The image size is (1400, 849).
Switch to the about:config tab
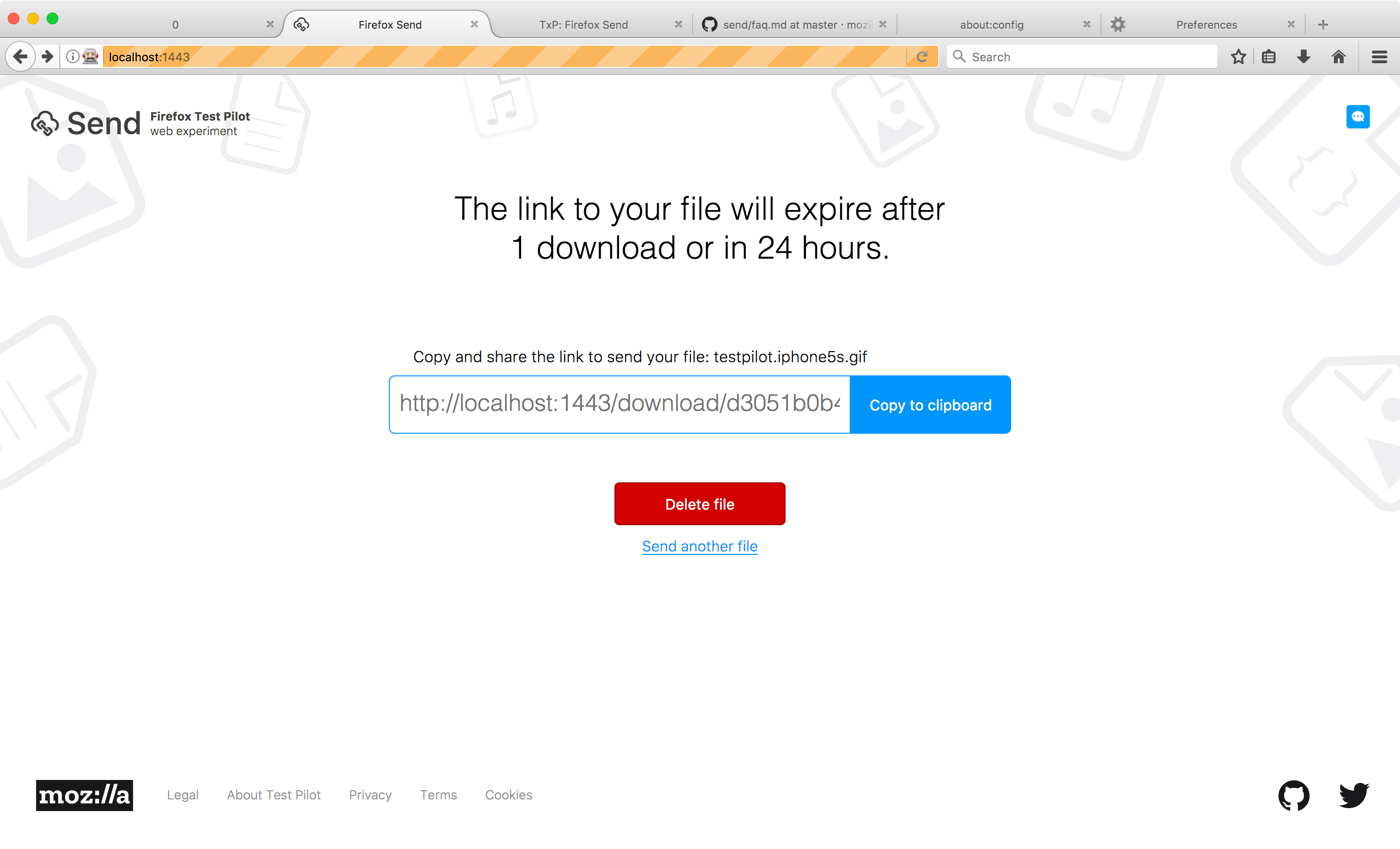[x=992, y=24]
